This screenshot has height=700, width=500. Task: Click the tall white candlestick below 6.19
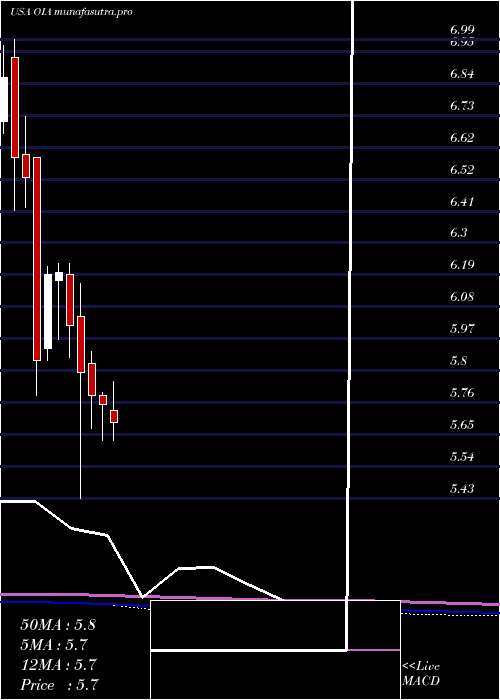pyautogui.click(x=48, y=311)
